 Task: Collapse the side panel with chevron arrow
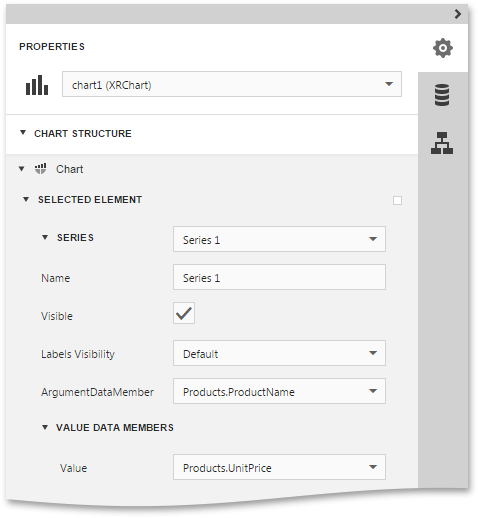(458, 14)
